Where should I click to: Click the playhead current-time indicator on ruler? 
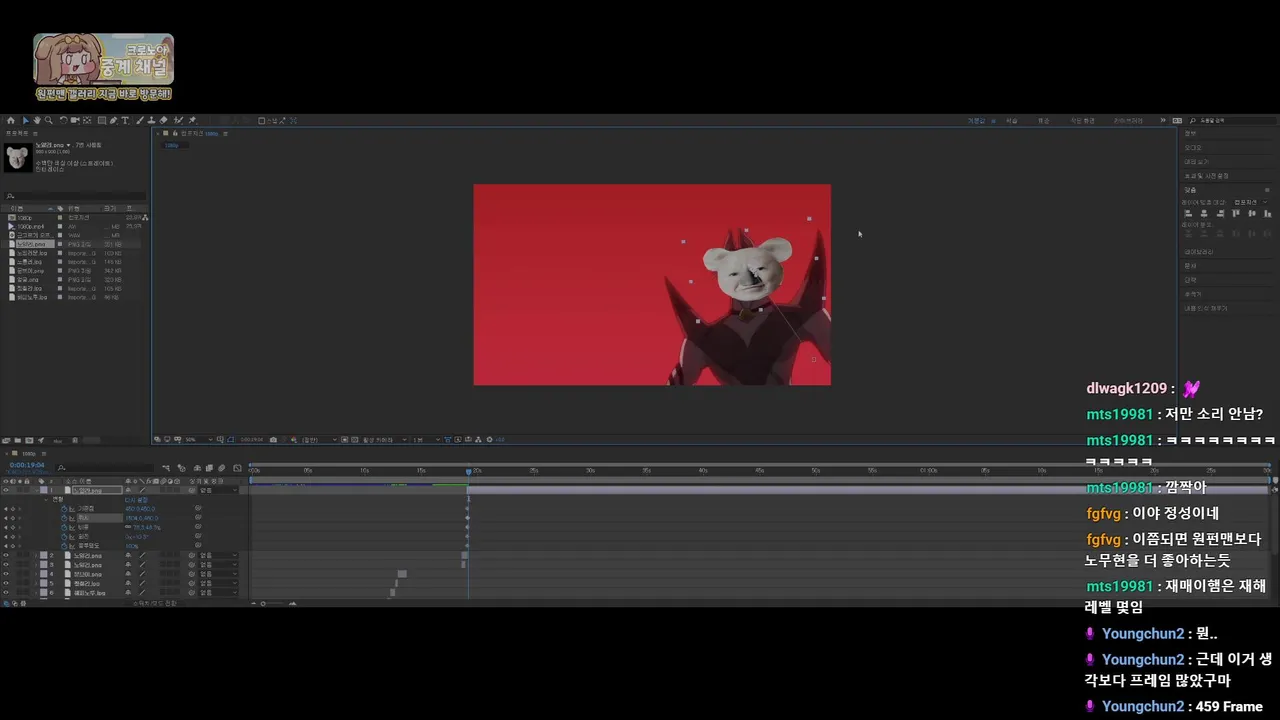click(x=468, y=471)
